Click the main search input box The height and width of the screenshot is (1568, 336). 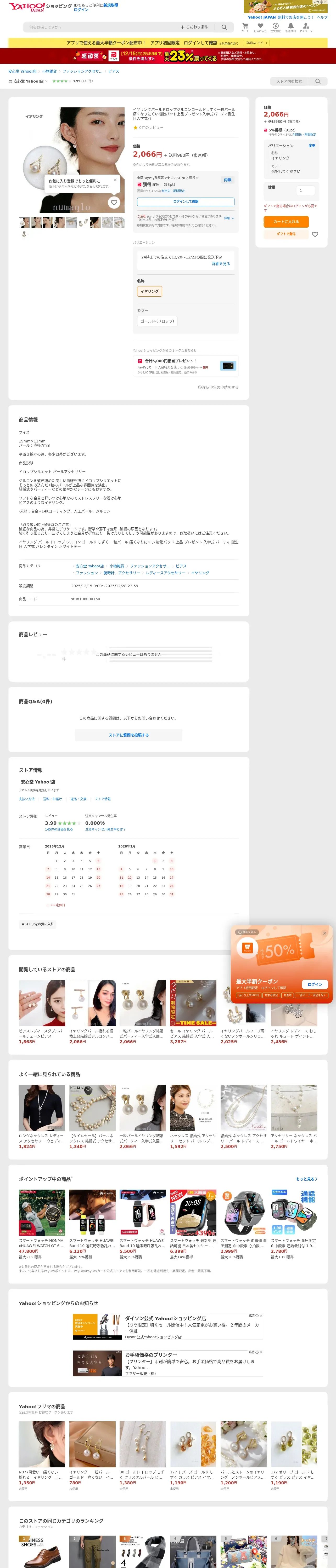point(101,27)
